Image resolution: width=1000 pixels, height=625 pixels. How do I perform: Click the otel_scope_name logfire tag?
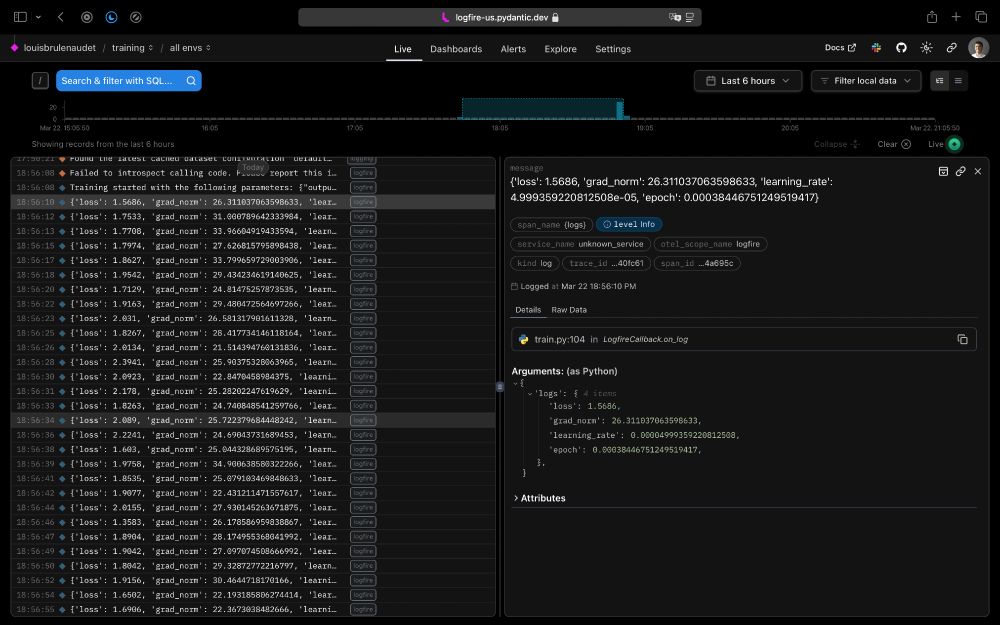710,244
